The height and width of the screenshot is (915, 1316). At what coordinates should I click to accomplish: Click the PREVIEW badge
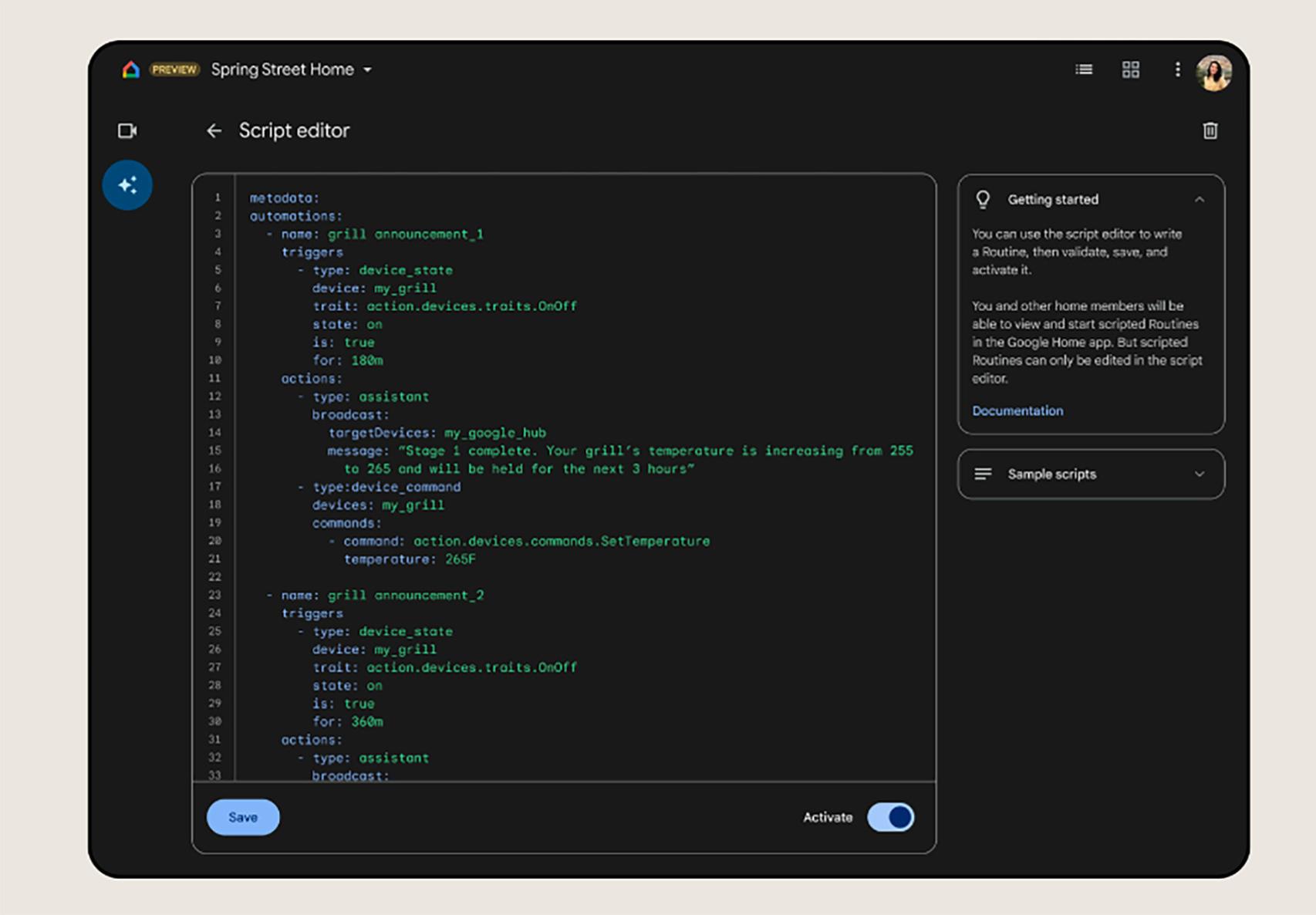point(174,69)
